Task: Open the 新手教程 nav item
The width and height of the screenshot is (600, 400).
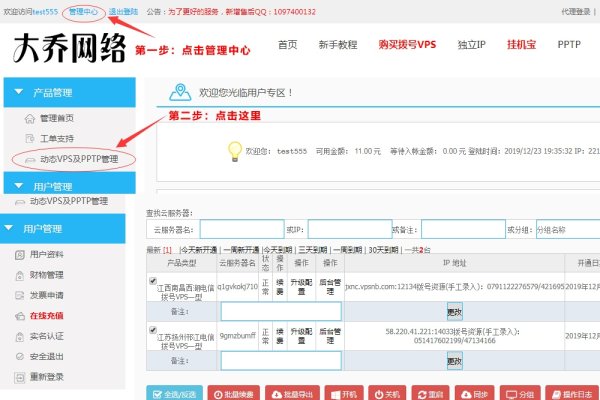Action: pos(338,45)
